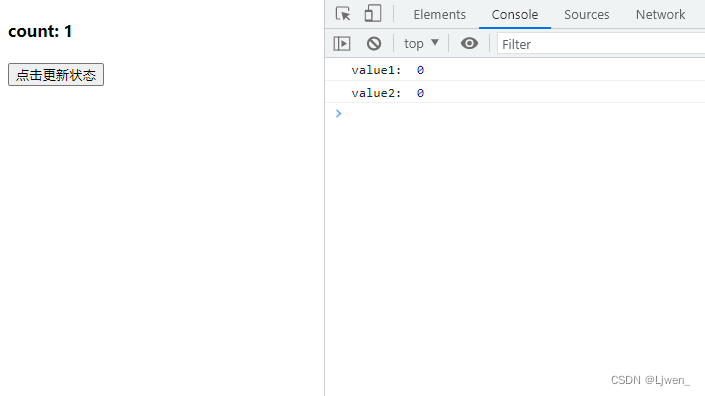The width and height of the screenshot is (705, 396).
Task: Select the Console tab
Action: click(x=515, y=14)
